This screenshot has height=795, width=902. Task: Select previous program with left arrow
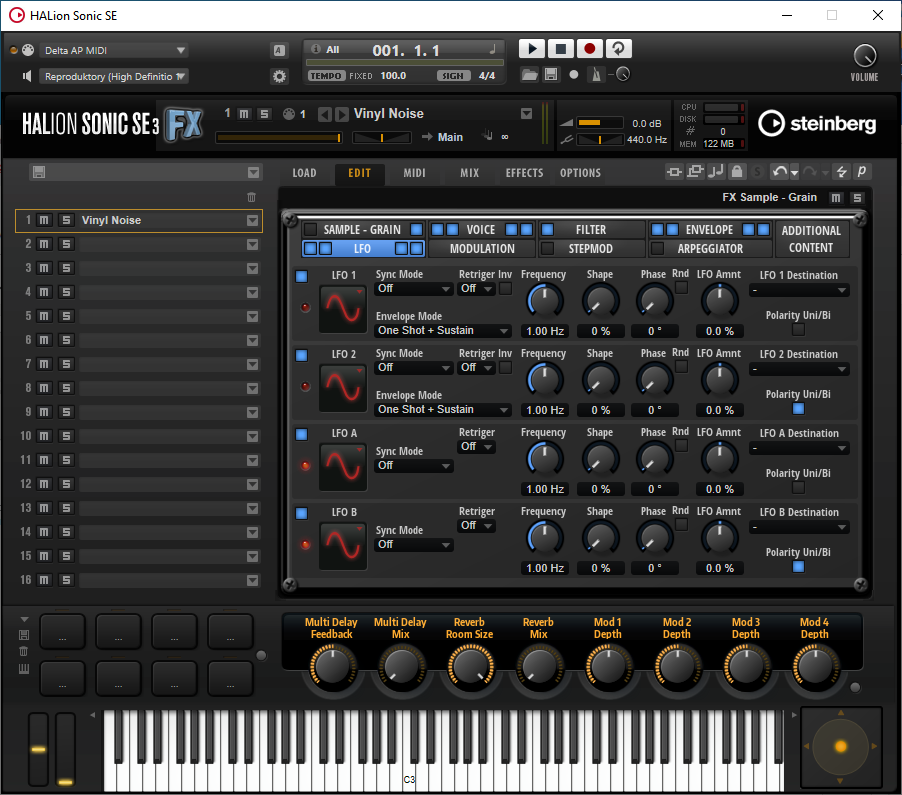point(324,114)
